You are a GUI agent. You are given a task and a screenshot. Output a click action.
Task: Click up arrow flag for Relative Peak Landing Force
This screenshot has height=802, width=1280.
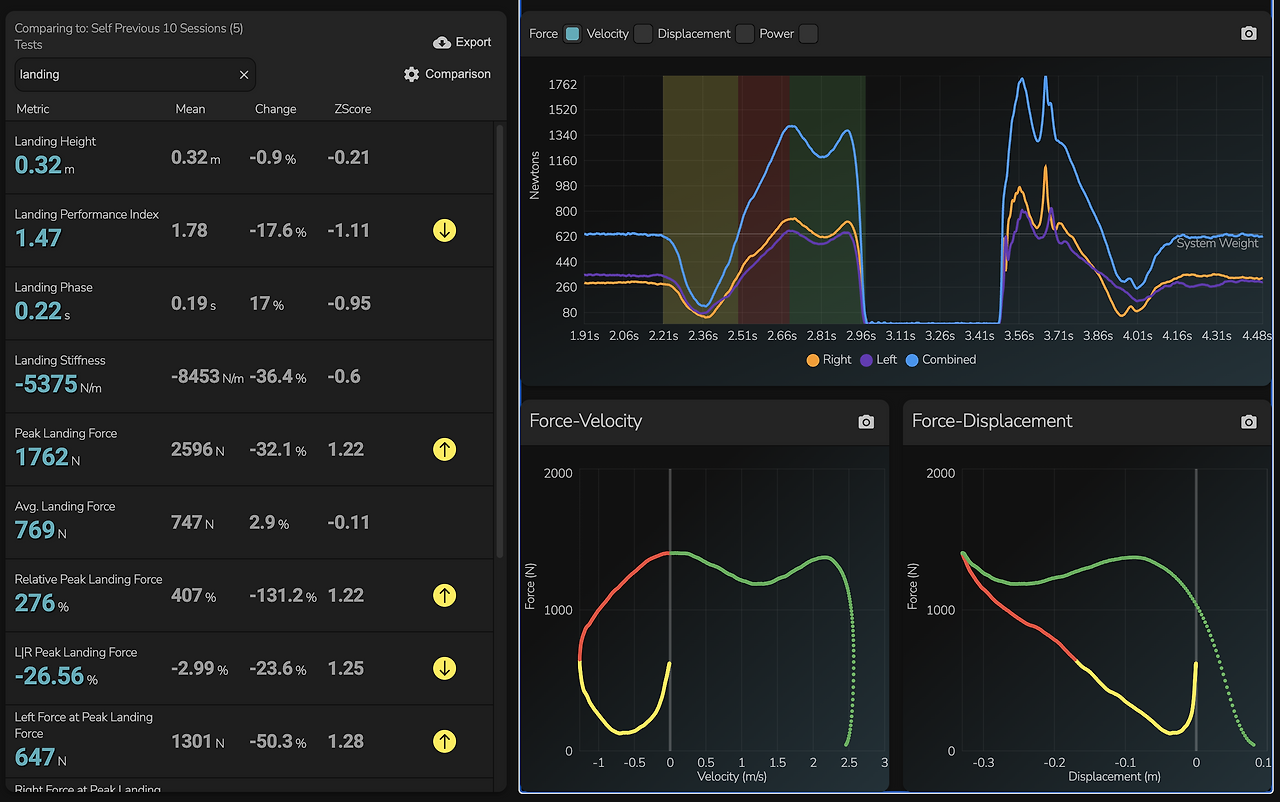pyautogui.click(x=444, y=595)
